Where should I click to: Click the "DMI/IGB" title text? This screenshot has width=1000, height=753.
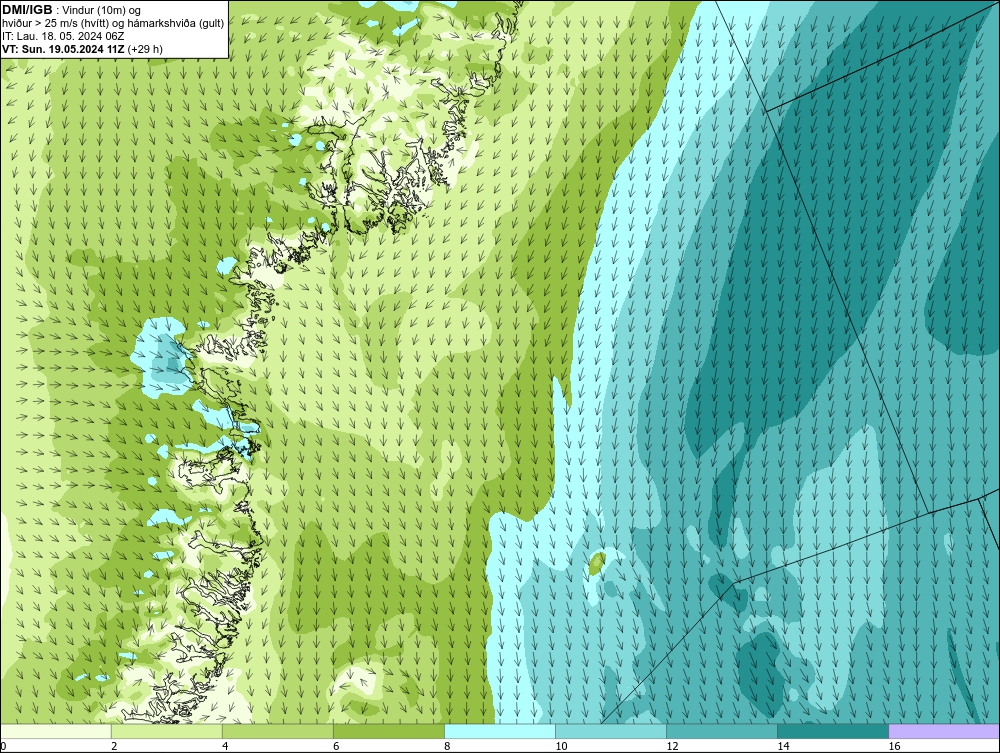[x=27, y=10]
